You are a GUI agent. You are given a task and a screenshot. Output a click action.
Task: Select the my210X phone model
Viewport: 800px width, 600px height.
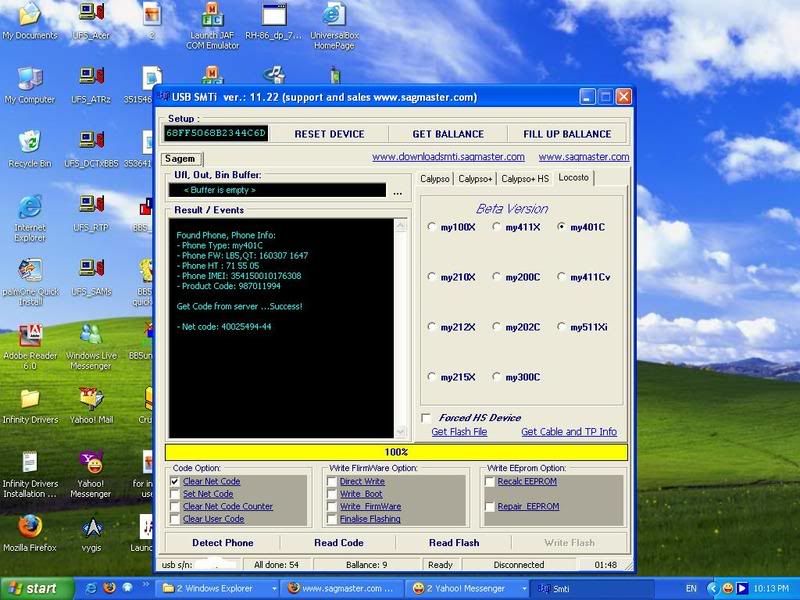point(432,277)
